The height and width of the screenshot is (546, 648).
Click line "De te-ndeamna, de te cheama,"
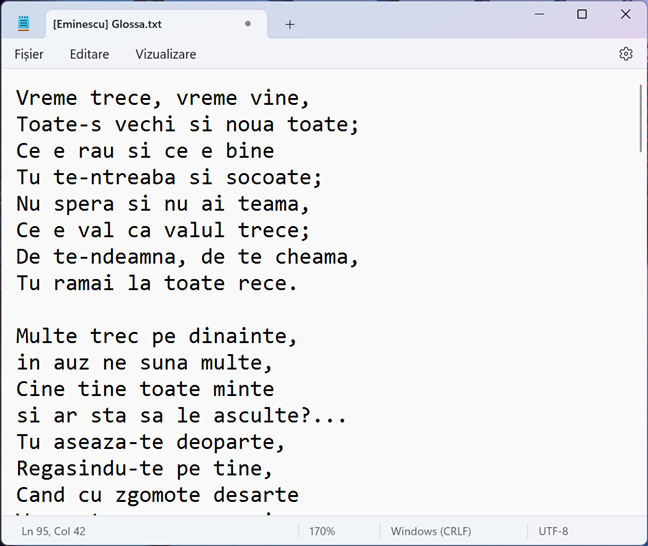187,257
